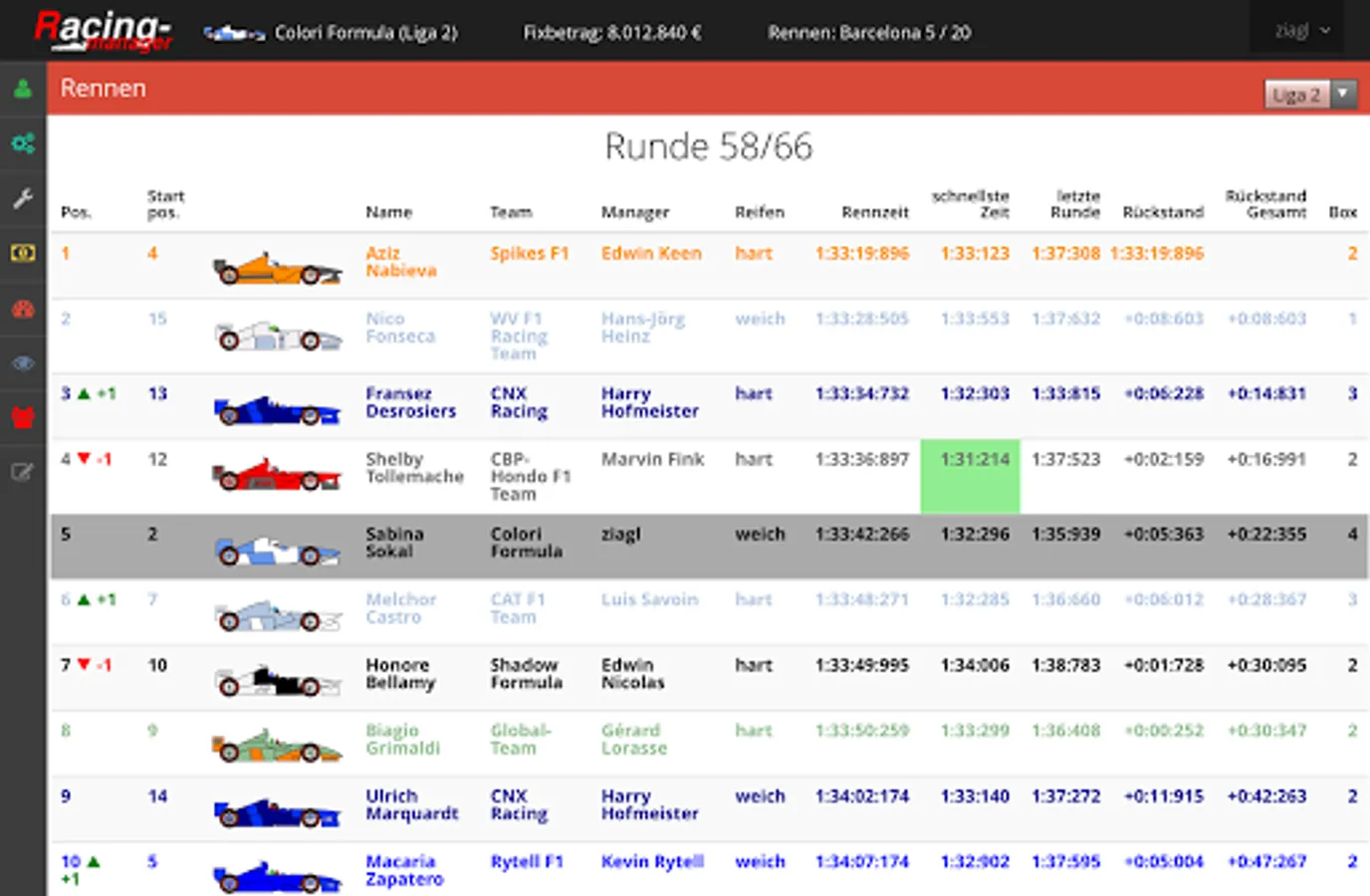
Task: Open the wrench sidebar icon
Action: tap(23, 198)
